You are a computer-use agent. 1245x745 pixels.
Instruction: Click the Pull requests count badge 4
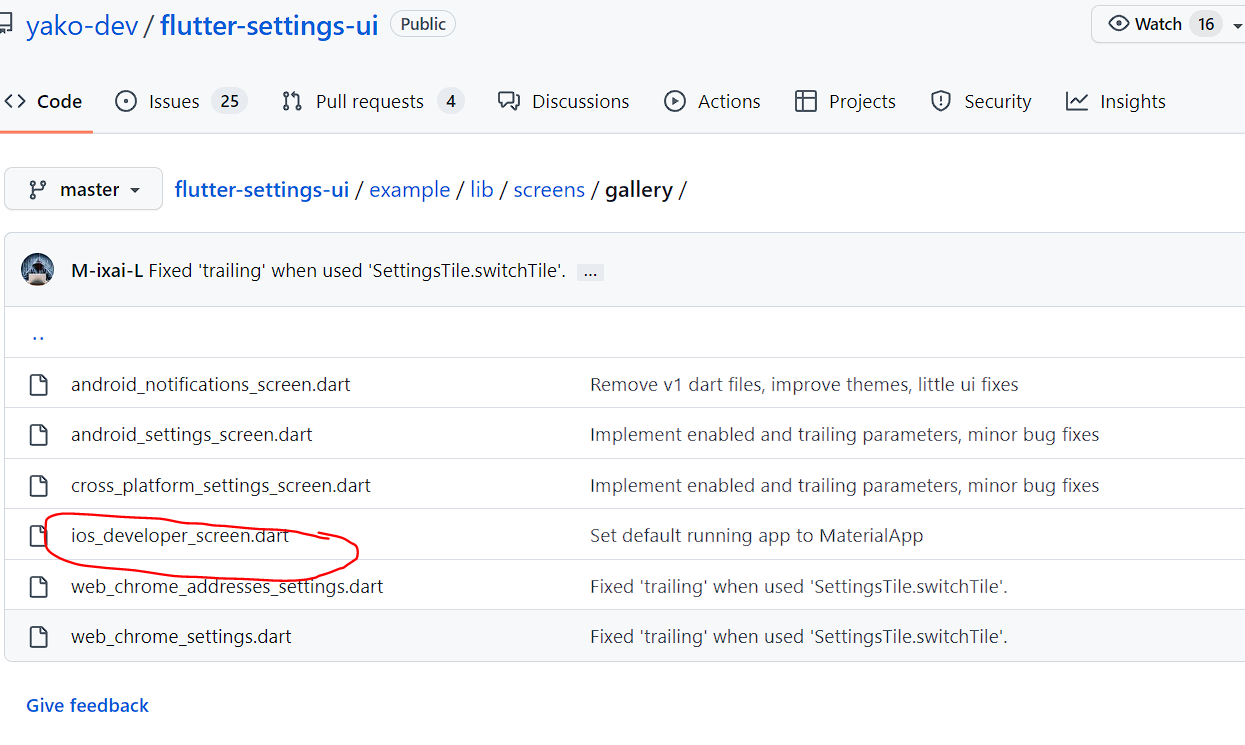point(451,101)
